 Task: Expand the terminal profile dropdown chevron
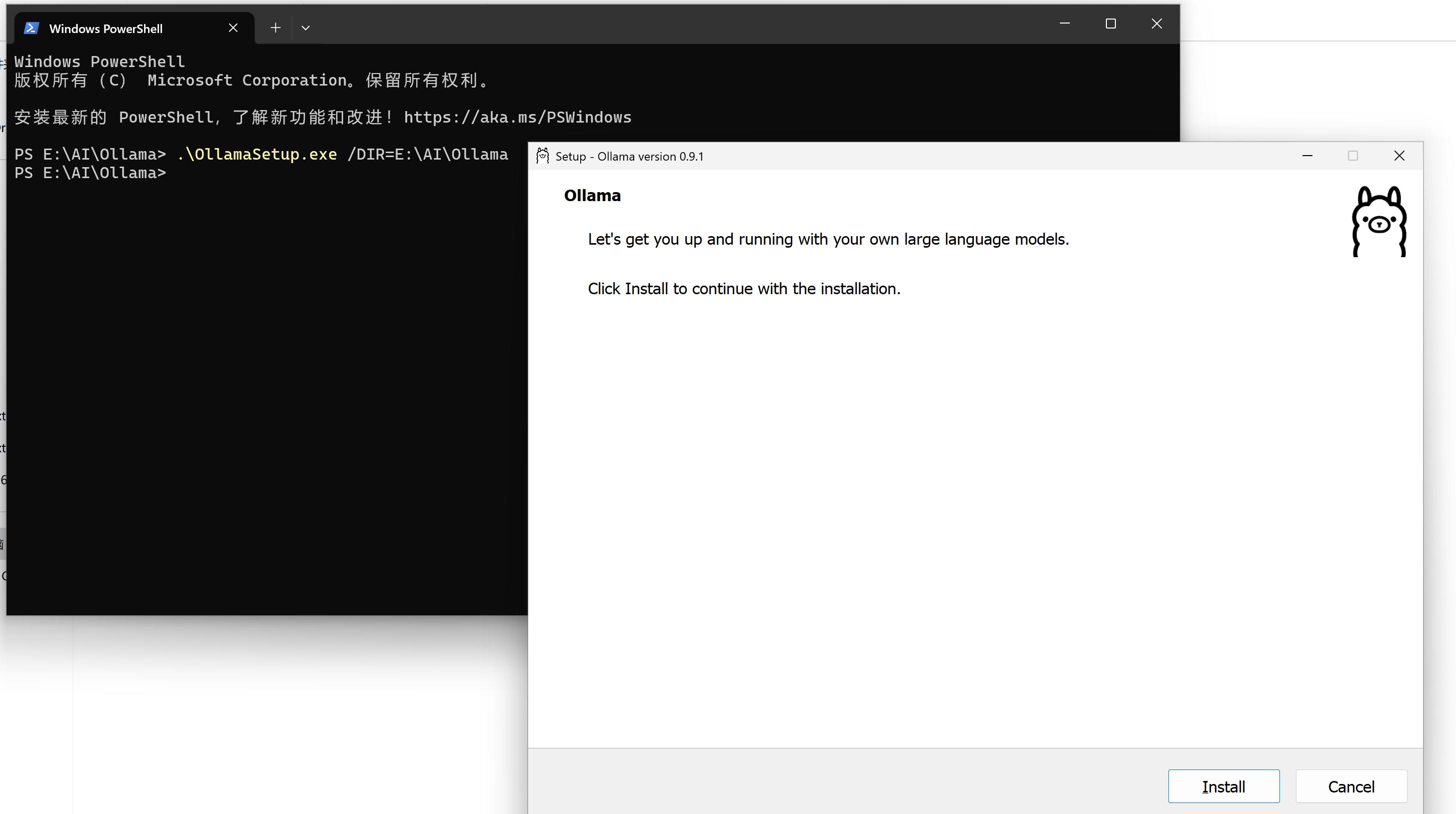(x=305, y=28)
